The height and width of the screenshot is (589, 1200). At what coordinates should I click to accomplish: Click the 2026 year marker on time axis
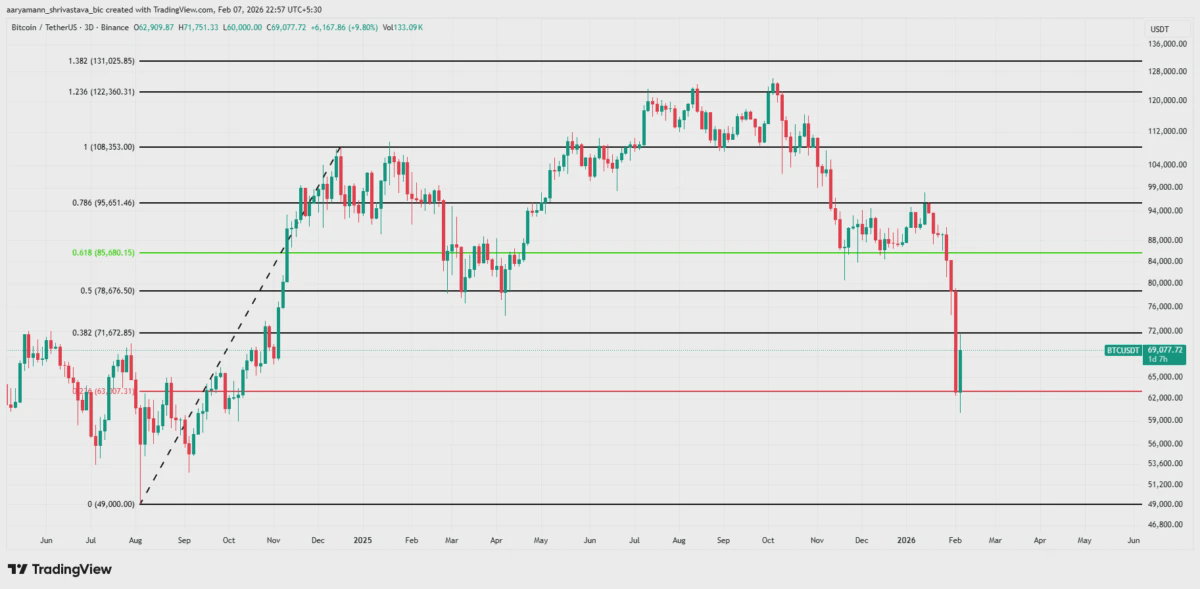tap(906, 540)
